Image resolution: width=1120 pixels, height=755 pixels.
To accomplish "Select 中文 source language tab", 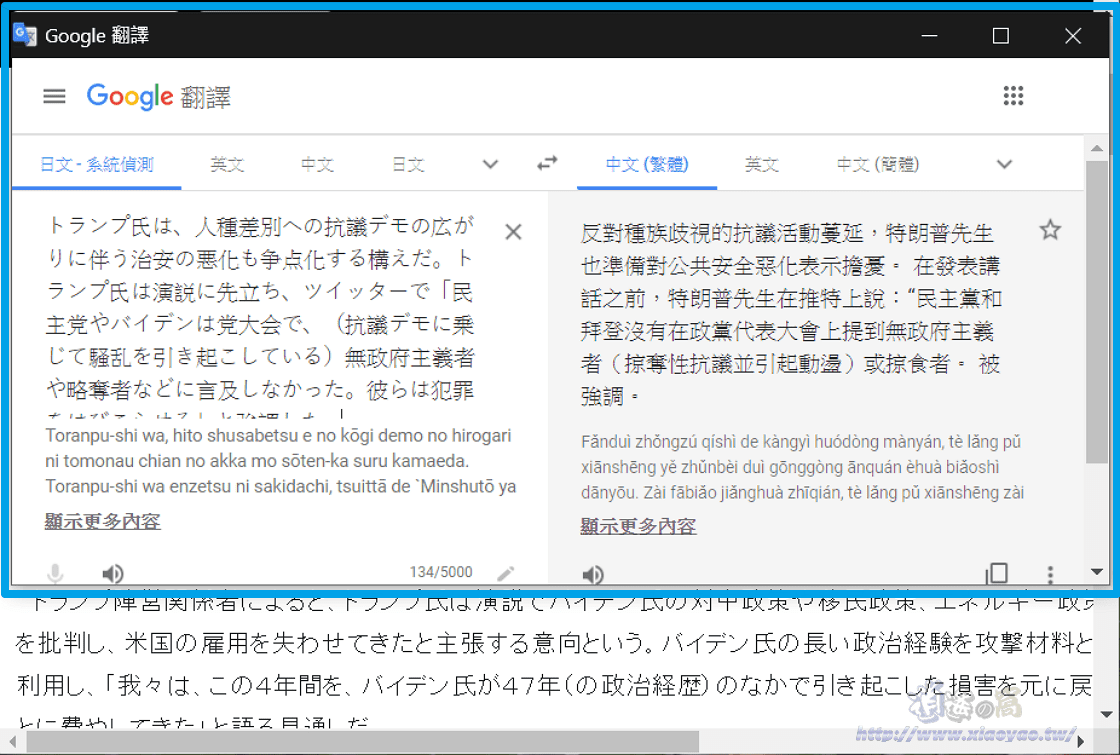I will click(317, 164).
